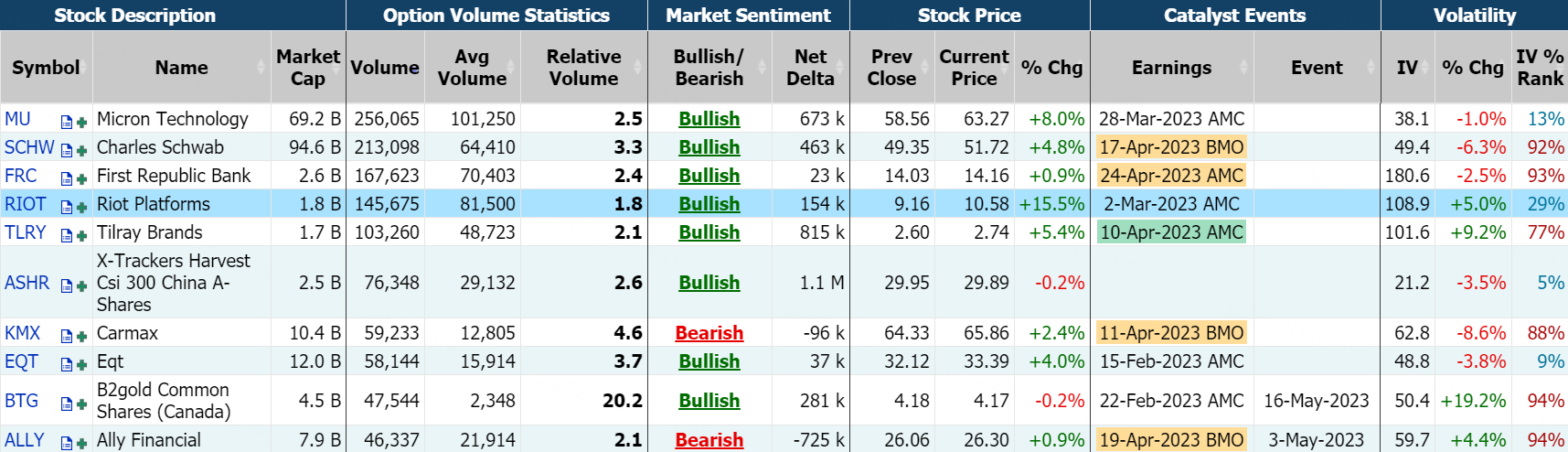The image size is (1568, 452).
Task: Click the document icon beside MU
Action: click(67, 122)
